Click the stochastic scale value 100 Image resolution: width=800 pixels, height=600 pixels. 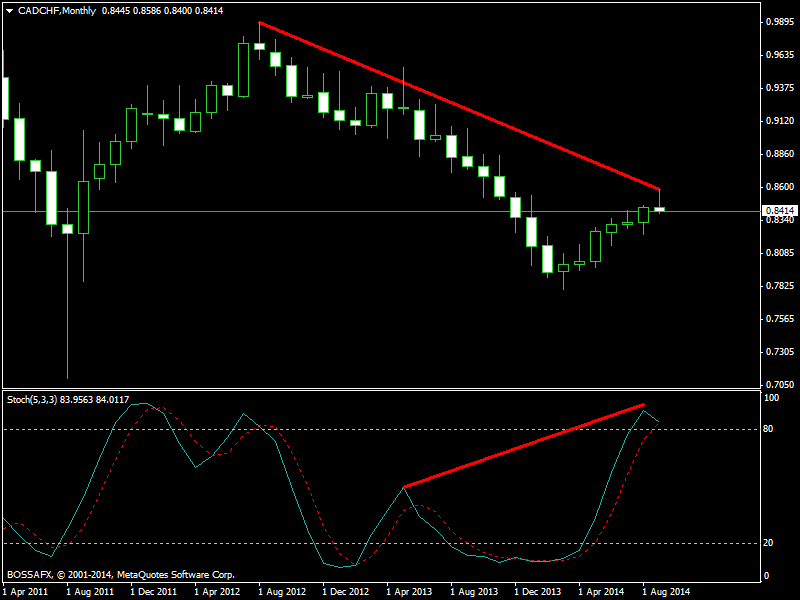771,398
